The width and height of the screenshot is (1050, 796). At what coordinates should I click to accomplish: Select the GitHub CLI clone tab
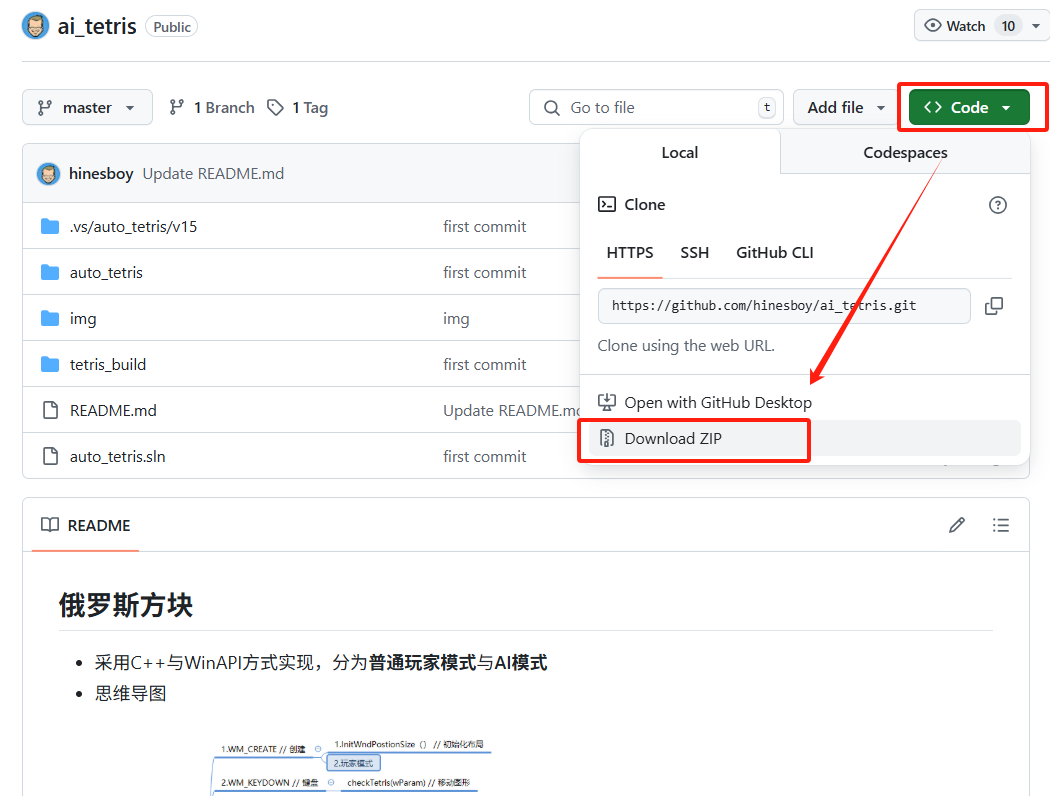[x=775, y=252]
